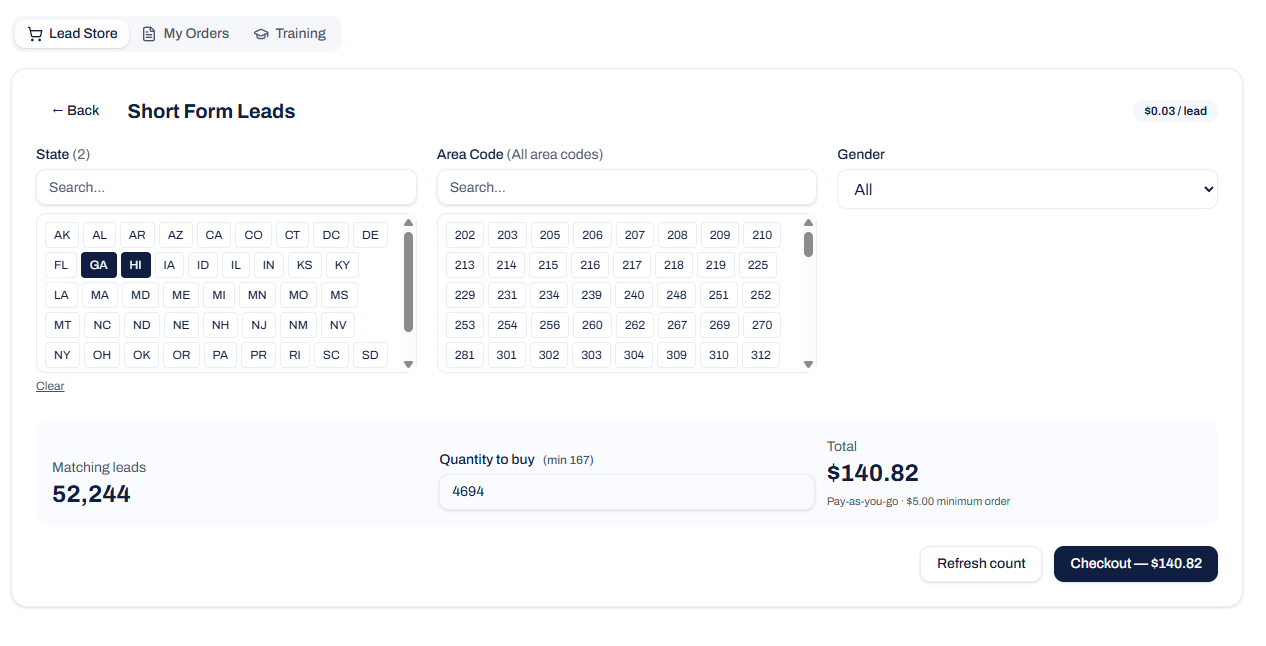Click the state list scroll down arrow
1266x646 pixels.
(408, 364)
